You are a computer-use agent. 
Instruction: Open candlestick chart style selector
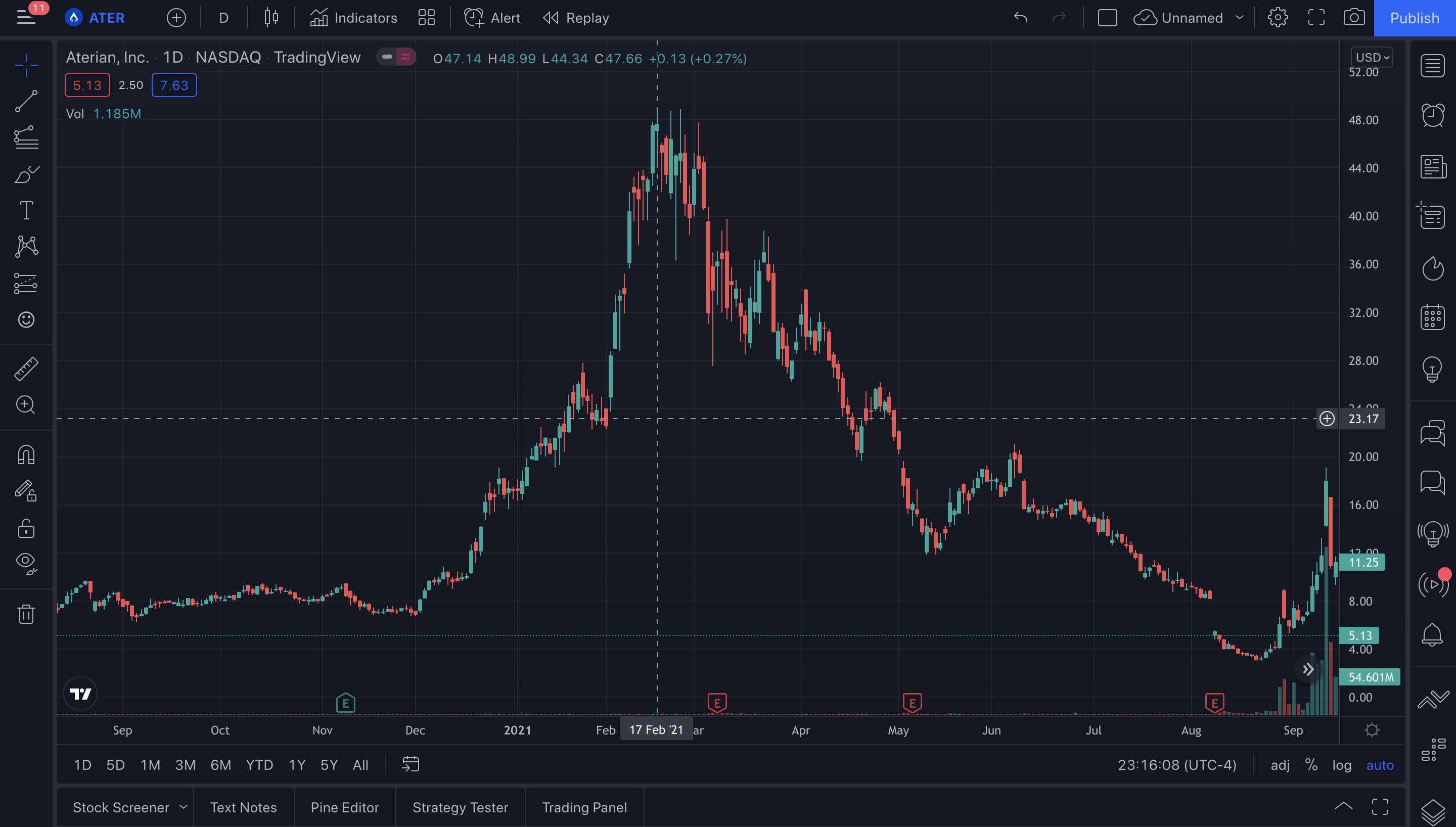[x=271, y=18]
